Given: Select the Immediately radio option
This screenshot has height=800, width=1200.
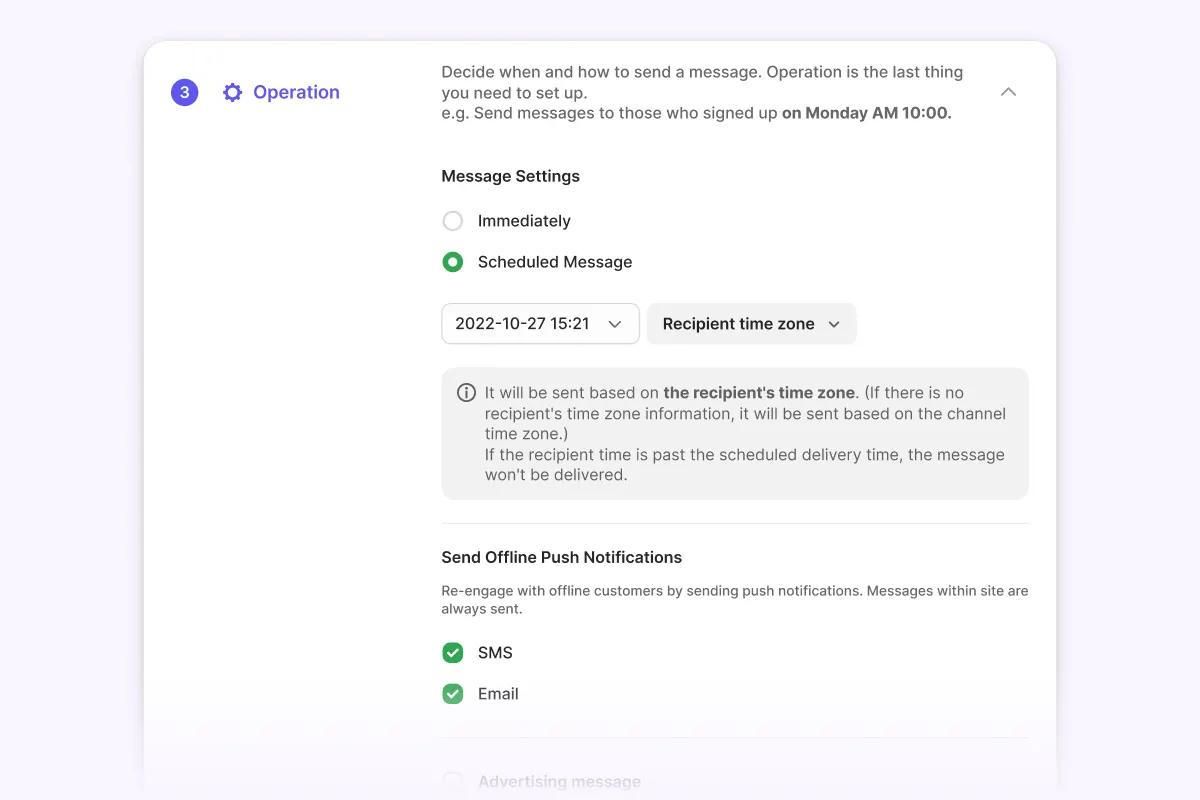Looking at the screenshot, I should click(453, 221).
